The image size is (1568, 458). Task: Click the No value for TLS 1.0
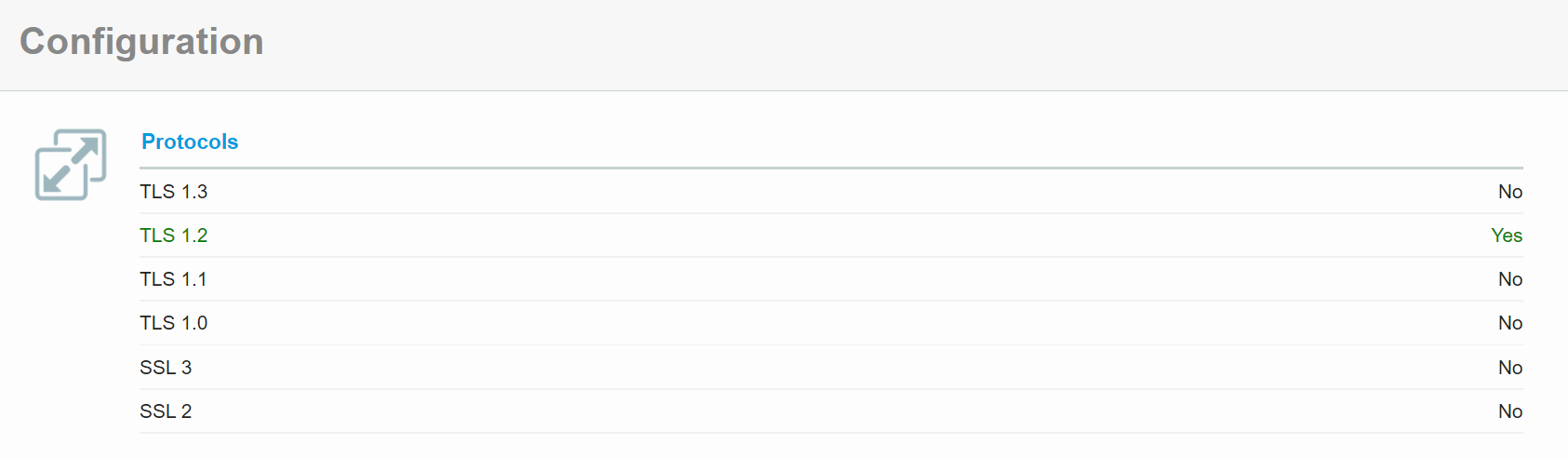pos(1510,323)
